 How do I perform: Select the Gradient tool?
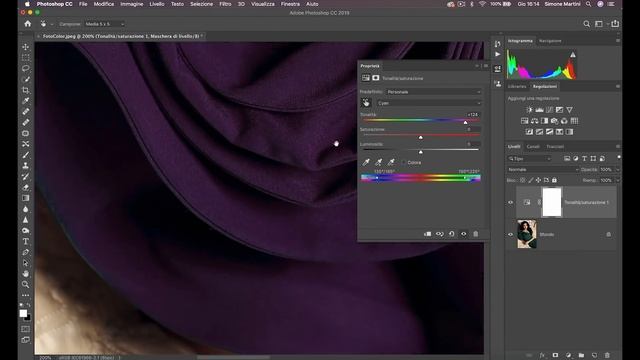pyautogui.click(x=25, y=198)
